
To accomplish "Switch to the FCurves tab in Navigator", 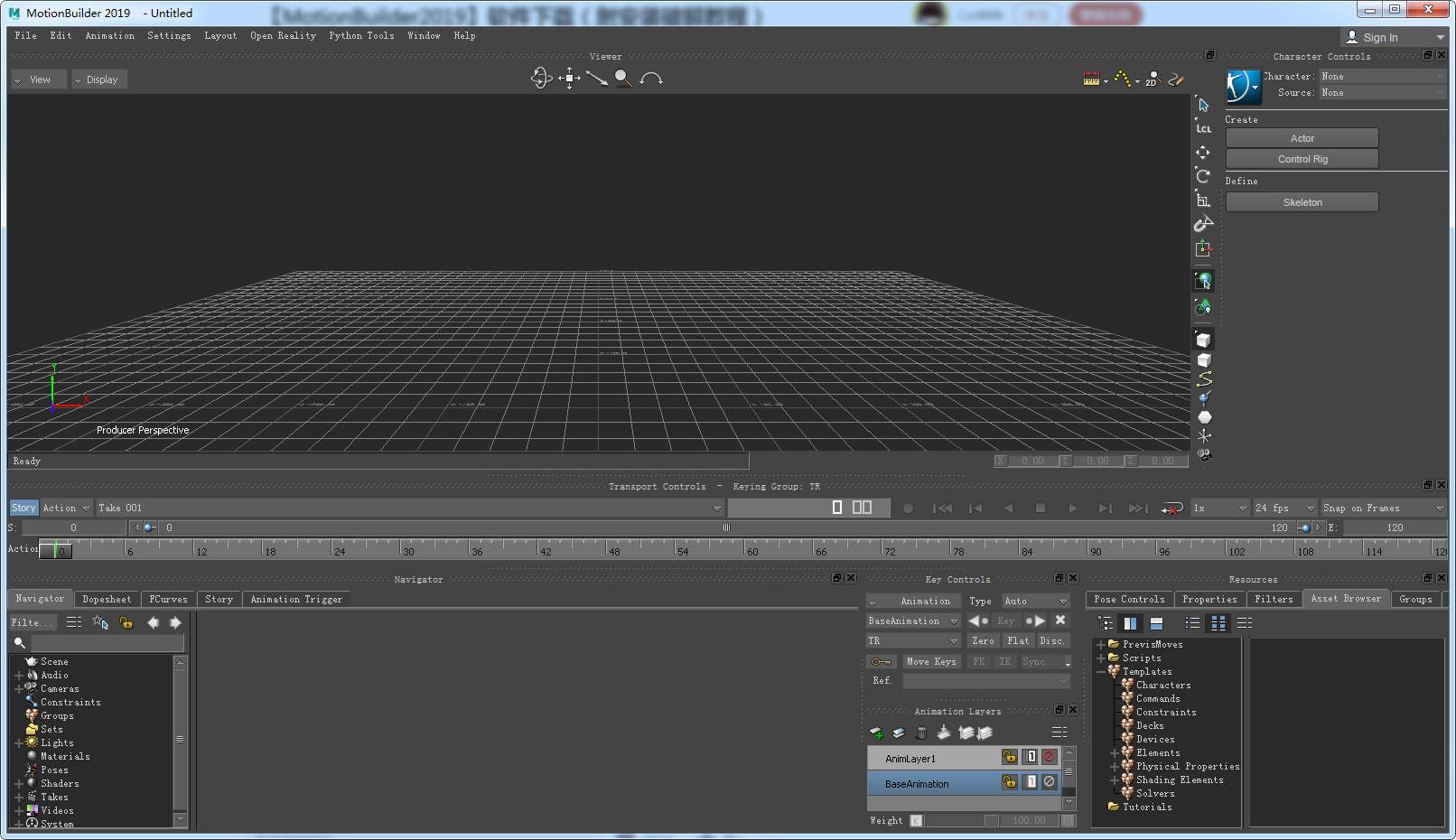I will click(168, 599).
